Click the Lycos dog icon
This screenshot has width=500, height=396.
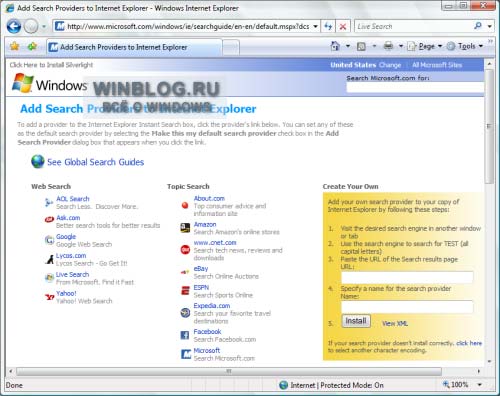pyautogui.click(x=50, y=259)
